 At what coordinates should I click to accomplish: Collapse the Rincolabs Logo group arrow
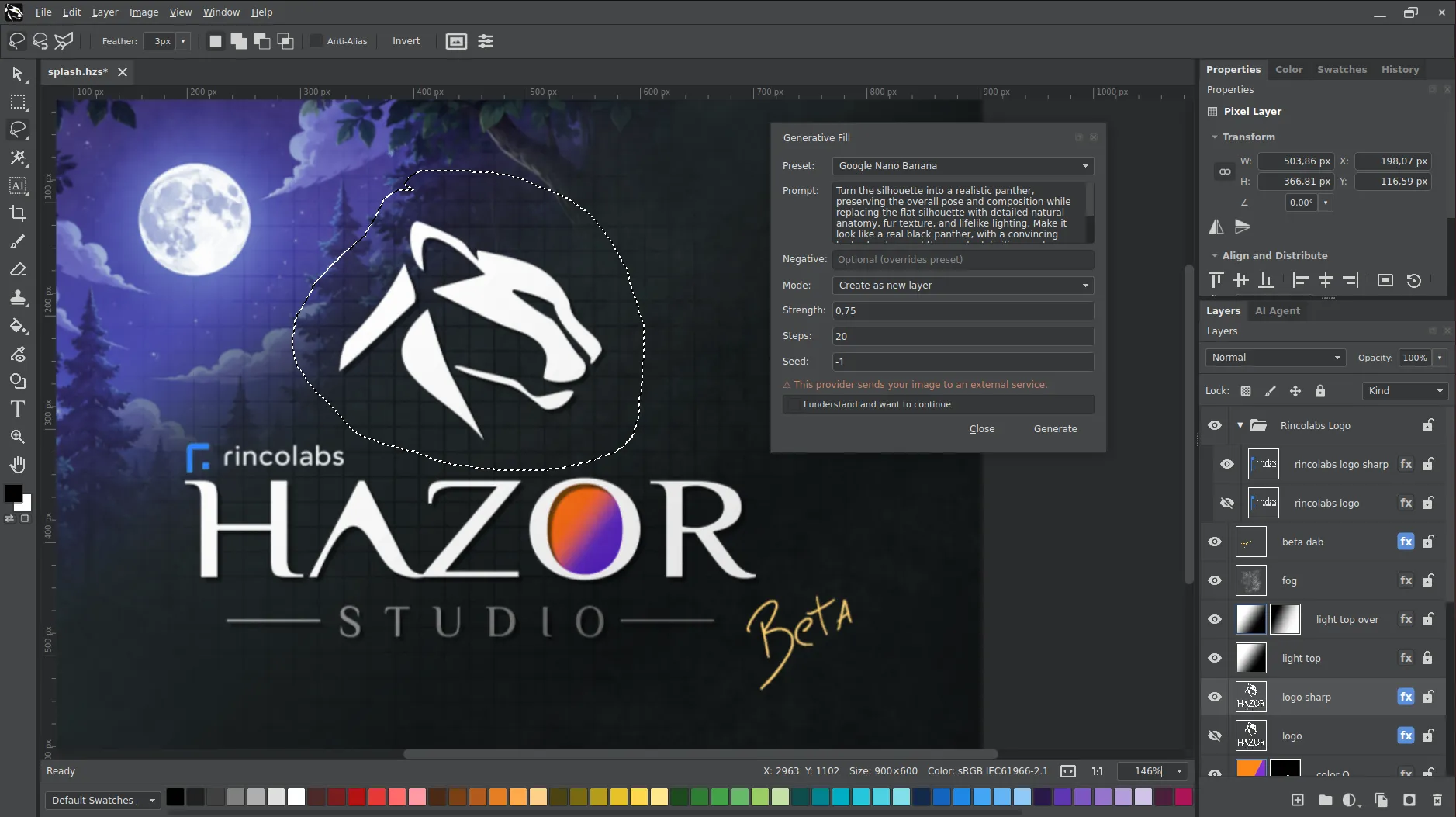pos(1240,425)
